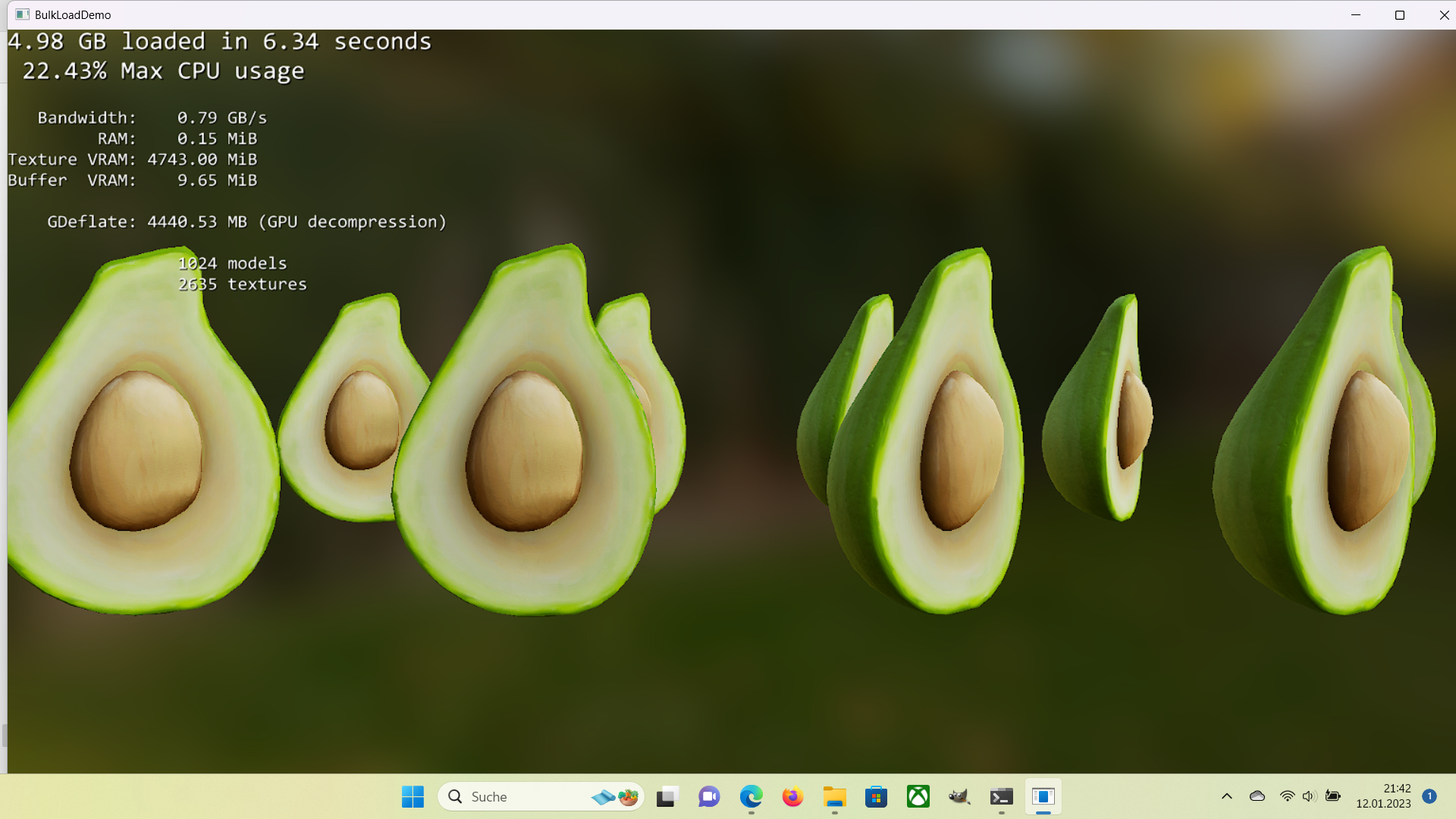Open Task View from taskbar
The height and width of the screenshot is (819, 1456).
[666, 796]
